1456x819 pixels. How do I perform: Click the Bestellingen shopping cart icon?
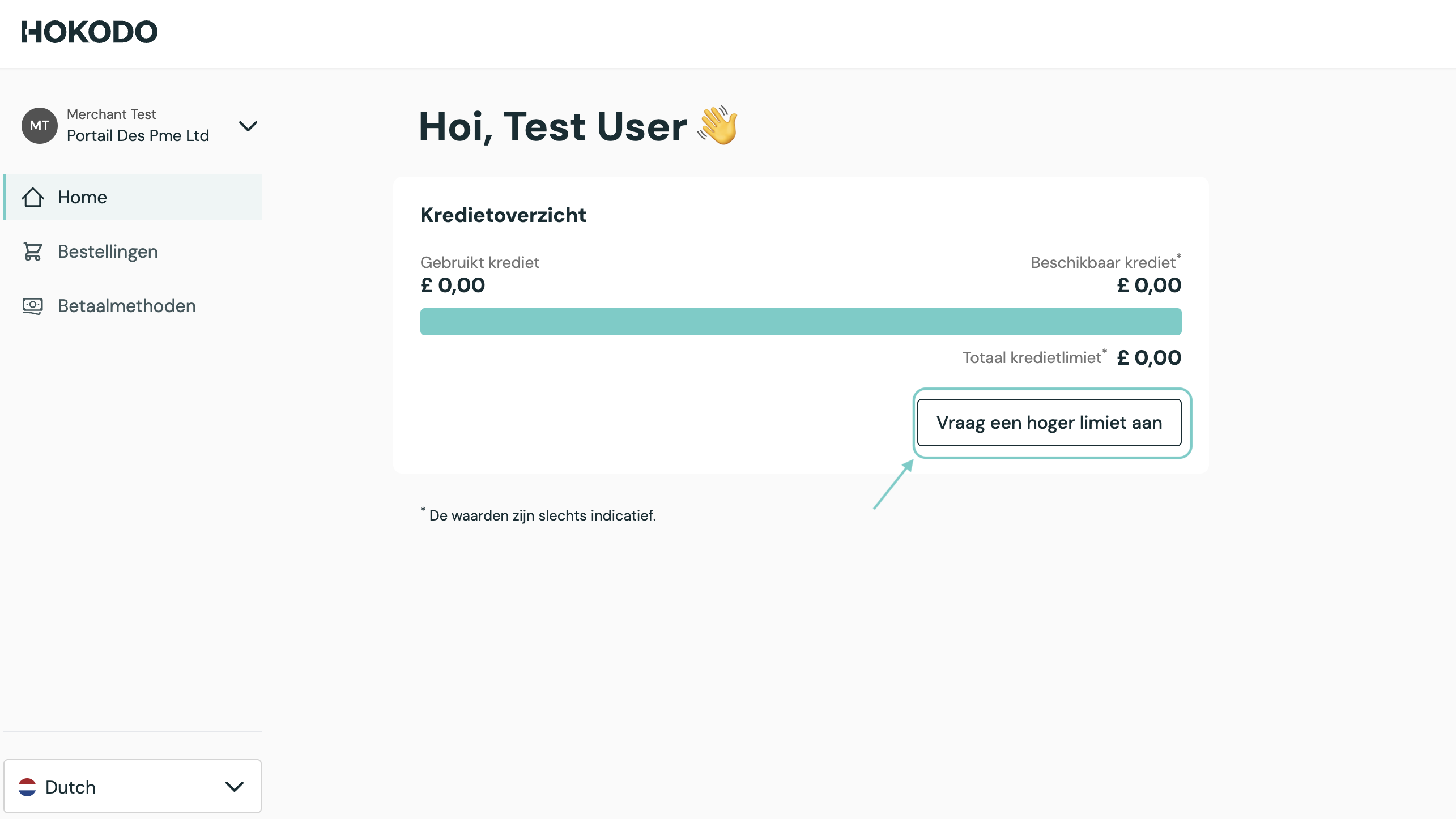pyautogui.click(x=33, y=251)
